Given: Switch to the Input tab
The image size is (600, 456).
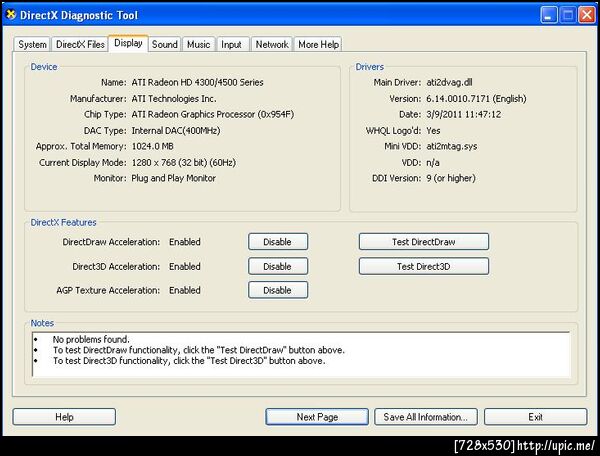Looking at the screenshot, I should point(232,44).
